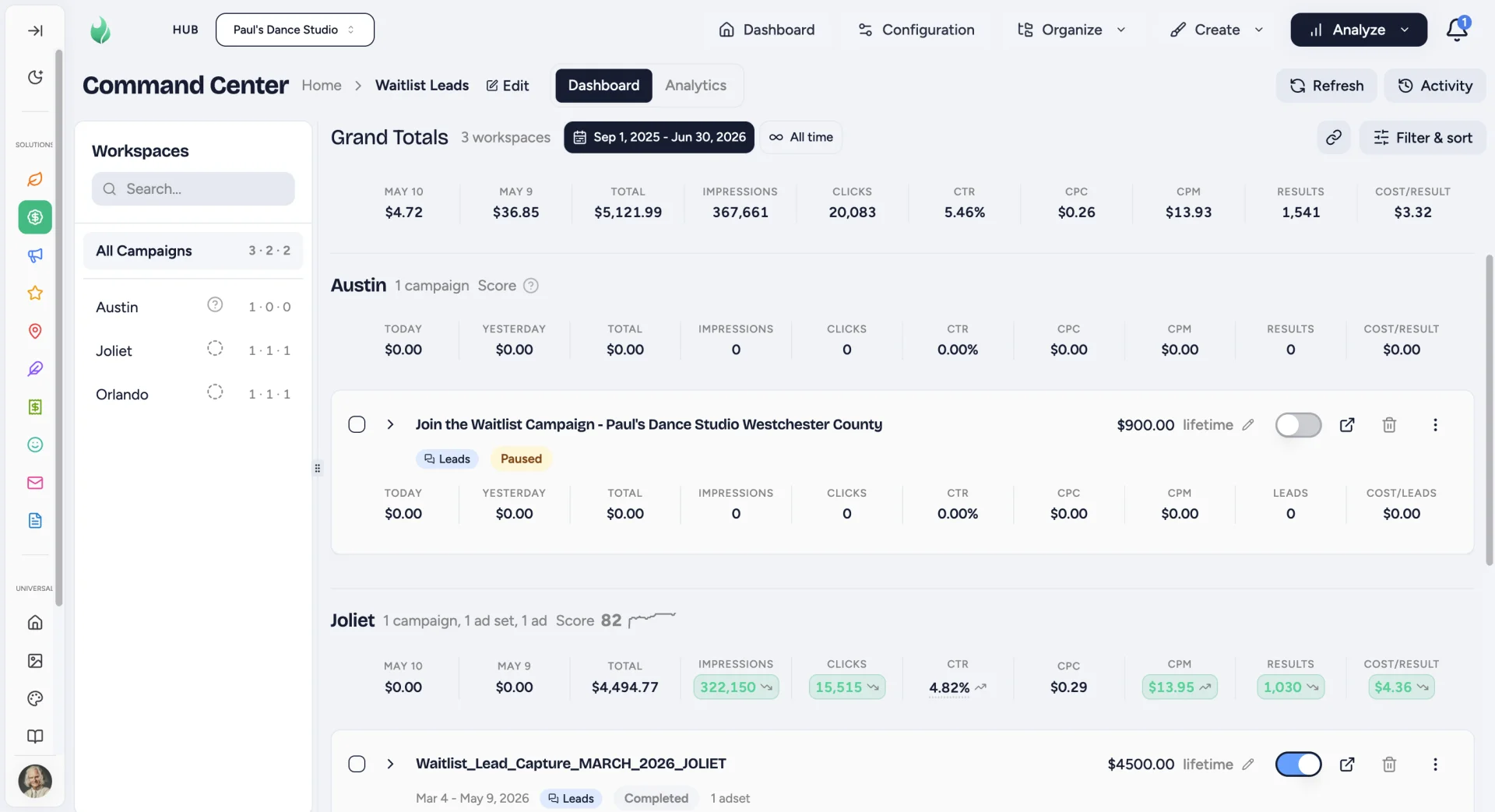The height and width of the screenshot is (812, 1495).
Task: Open the notifications bell
Action: coord(1456,30)
